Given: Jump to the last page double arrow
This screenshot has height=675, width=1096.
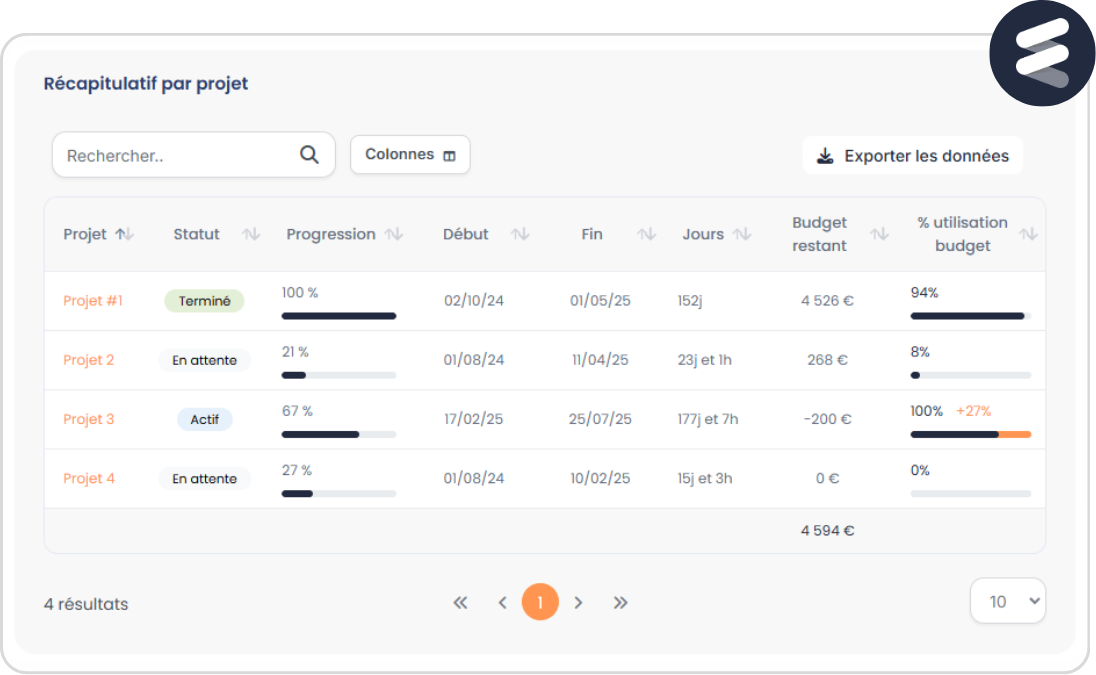Looking at the screenshot, I should (620, 602).
